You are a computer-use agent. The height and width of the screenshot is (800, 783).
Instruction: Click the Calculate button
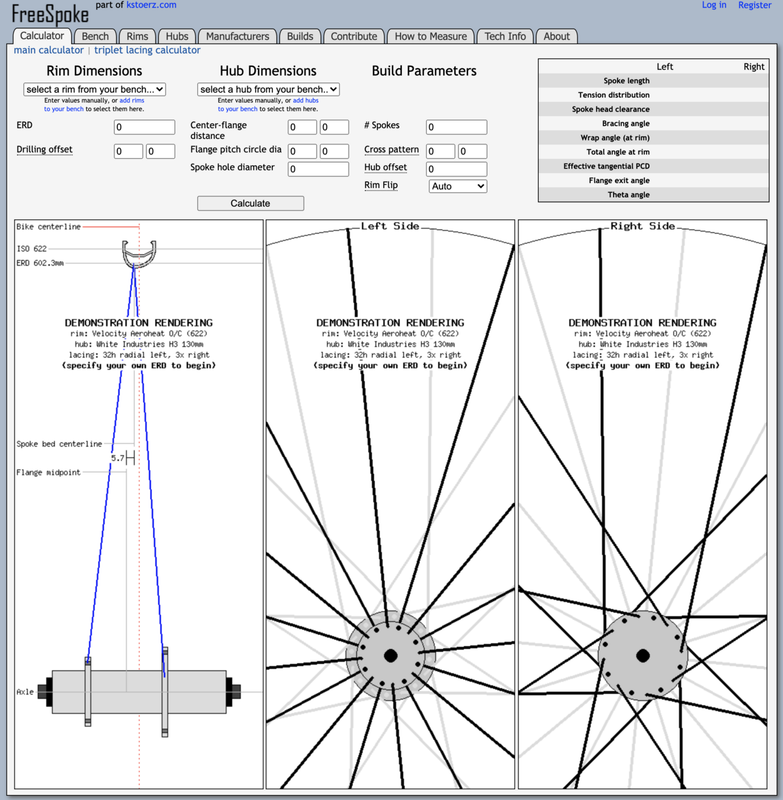(x=250, y=203)
